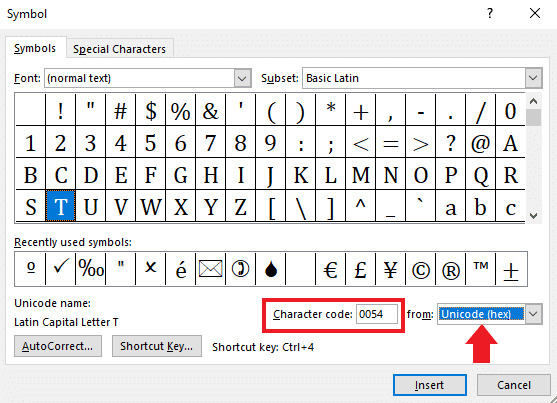Image resolution: width=557 pixels, height=403 pixels.
Task: Select the less-than < symbol
Action: click(x=361, y=142)
